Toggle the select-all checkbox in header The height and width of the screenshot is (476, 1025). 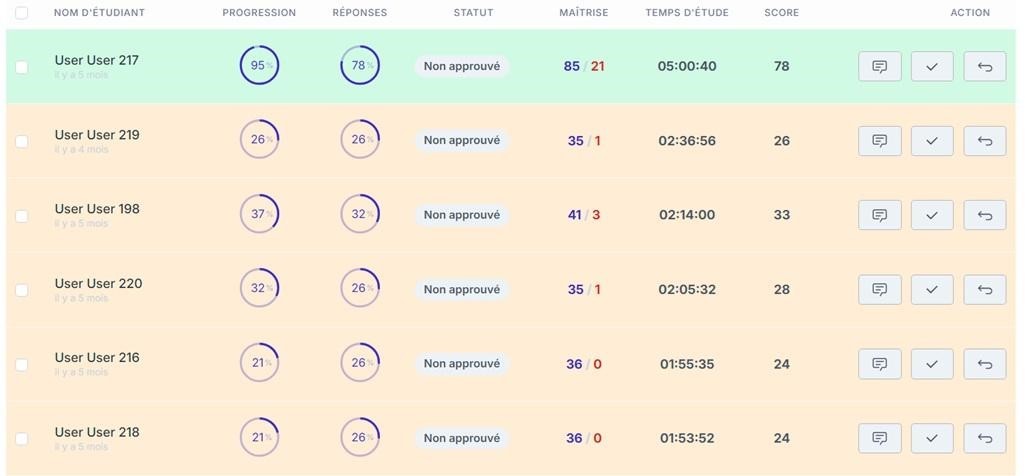[22, 12]
